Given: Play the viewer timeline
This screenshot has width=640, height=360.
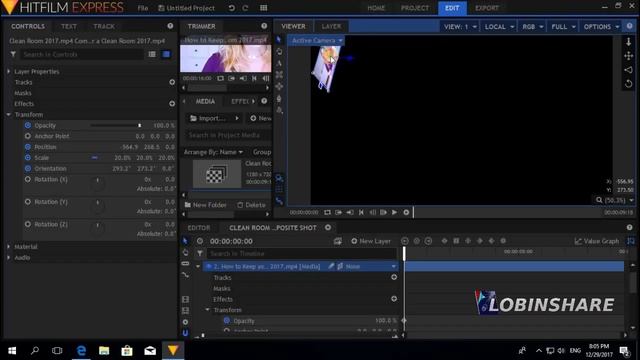Looking at the screenshot, I should 394,212.
